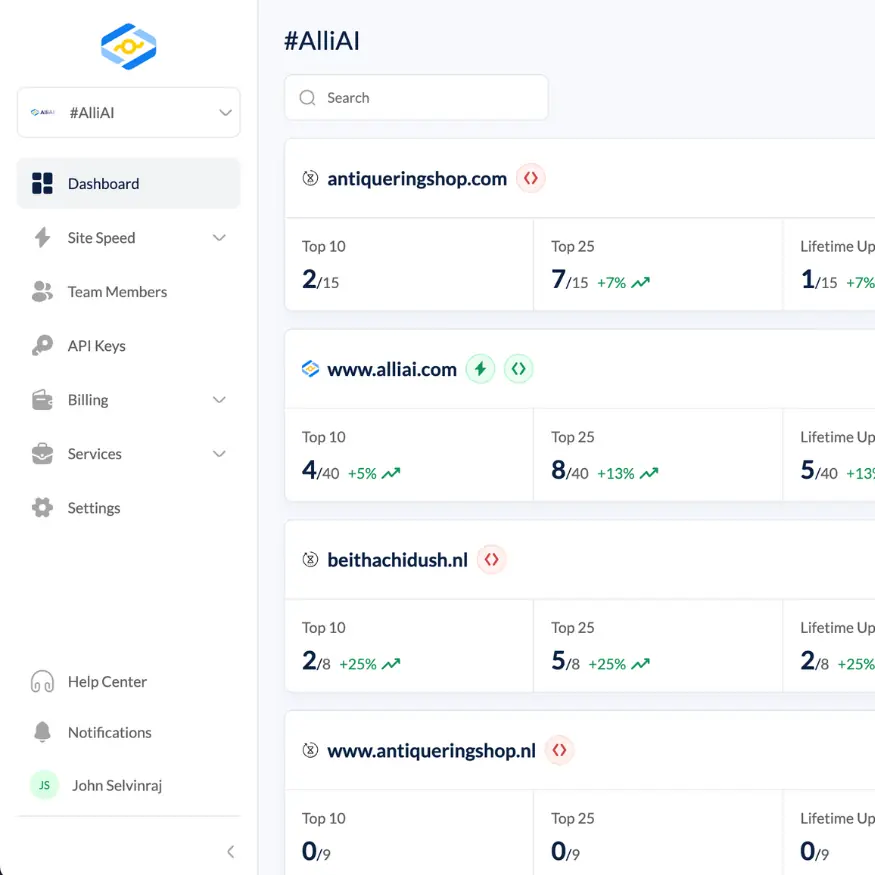Screen dimensions: 875x875
Task: Click red code icon beside www.antiqueringshop.nl
Action: coord(560,750)
